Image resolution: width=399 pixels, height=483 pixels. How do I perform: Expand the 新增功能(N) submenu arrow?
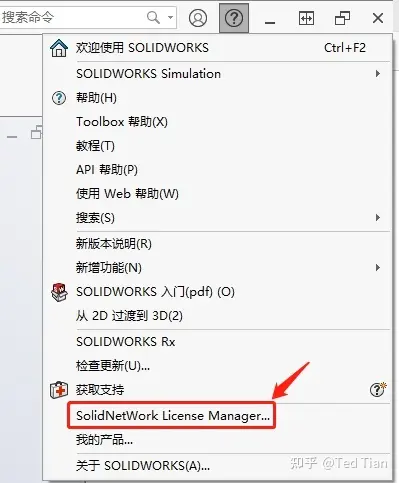tap(378, 267)
